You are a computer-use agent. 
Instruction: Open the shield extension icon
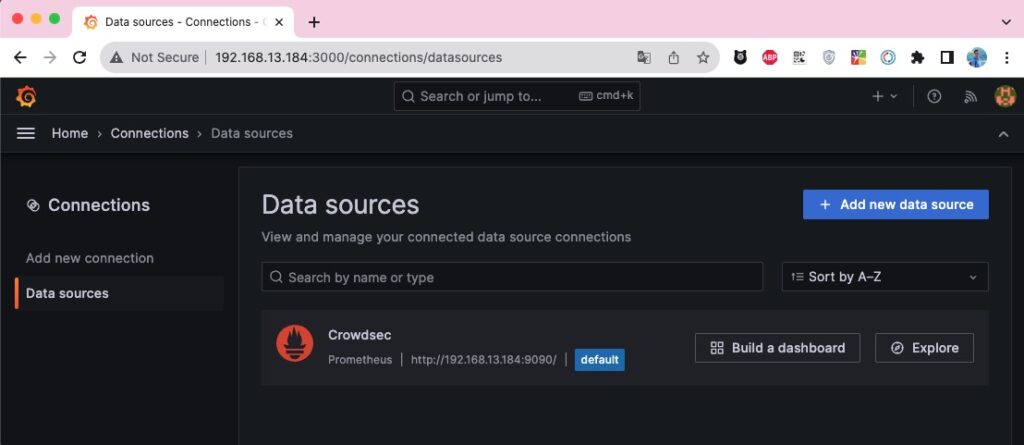click(x=829, y=58)
